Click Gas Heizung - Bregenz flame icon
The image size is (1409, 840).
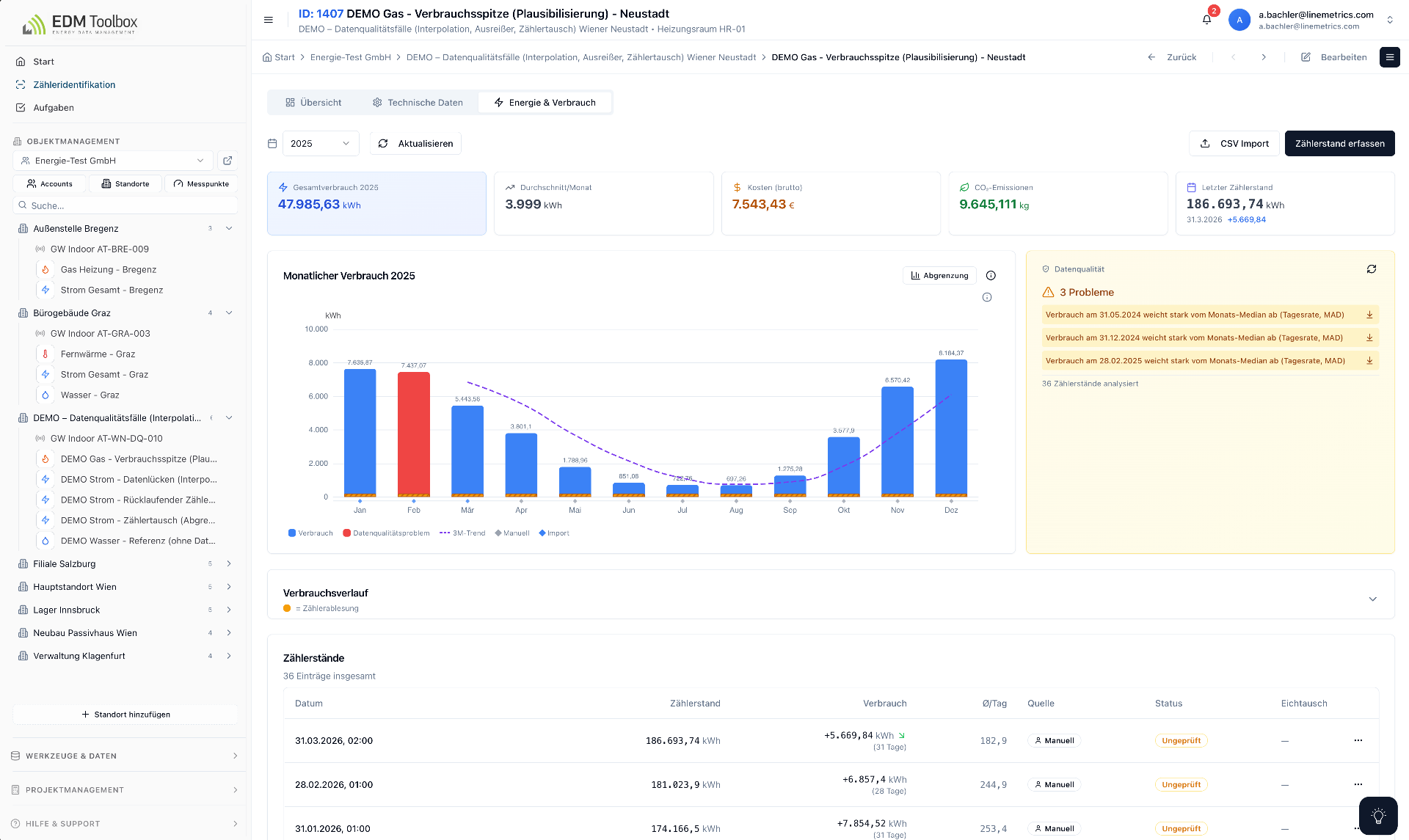(x=45, y=270)
